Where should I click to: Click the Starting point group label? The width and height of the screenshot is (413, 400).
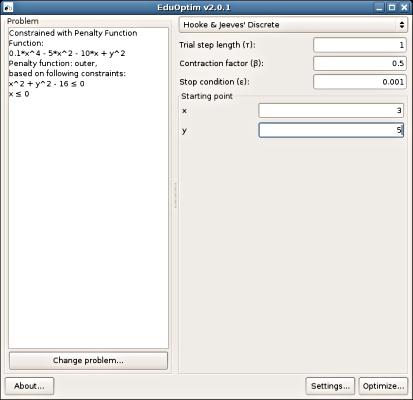click(207, 96)
